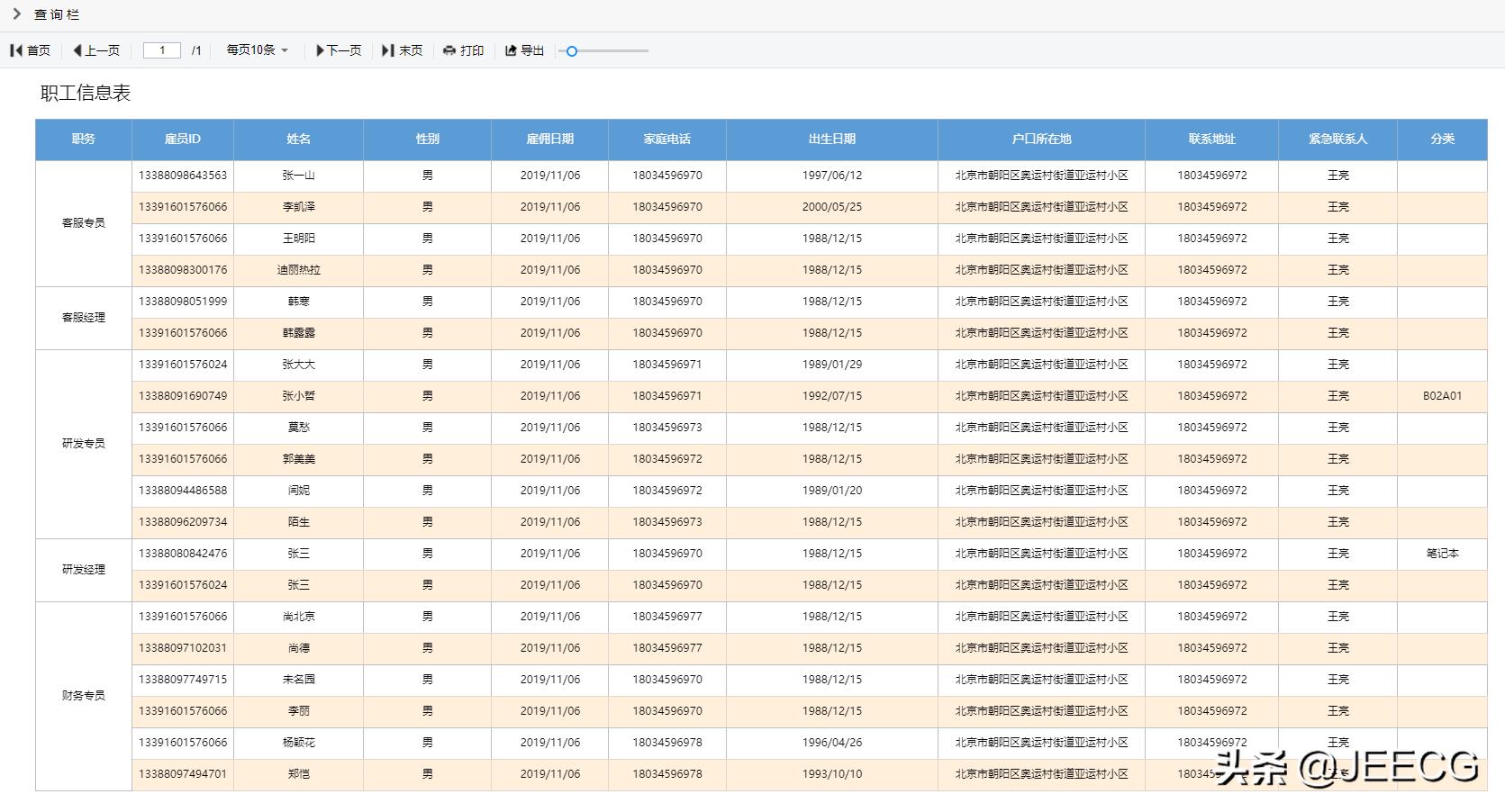This screenshot has height=812, width=1505.
Task: Click the printer icon beside 打印
Action: click(449, 50)
